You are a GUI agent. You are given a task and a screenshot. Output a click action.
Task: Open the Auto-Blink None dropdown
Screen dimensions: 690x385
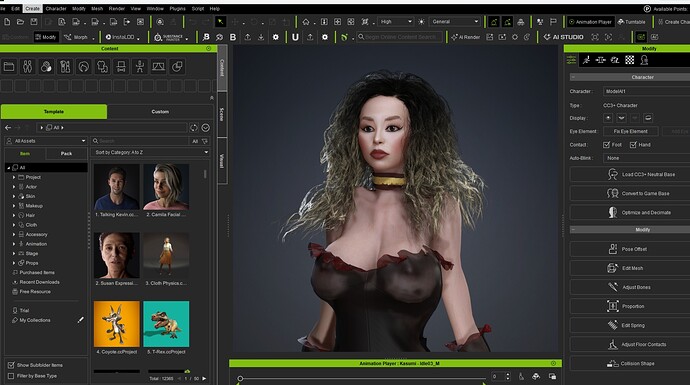point(646,158)
